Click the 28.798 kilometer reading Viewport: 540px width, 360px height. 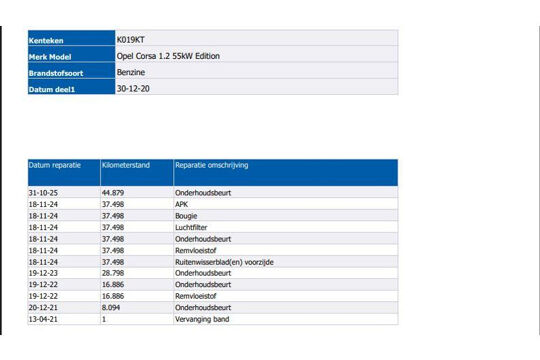click(x=113, y=273)
